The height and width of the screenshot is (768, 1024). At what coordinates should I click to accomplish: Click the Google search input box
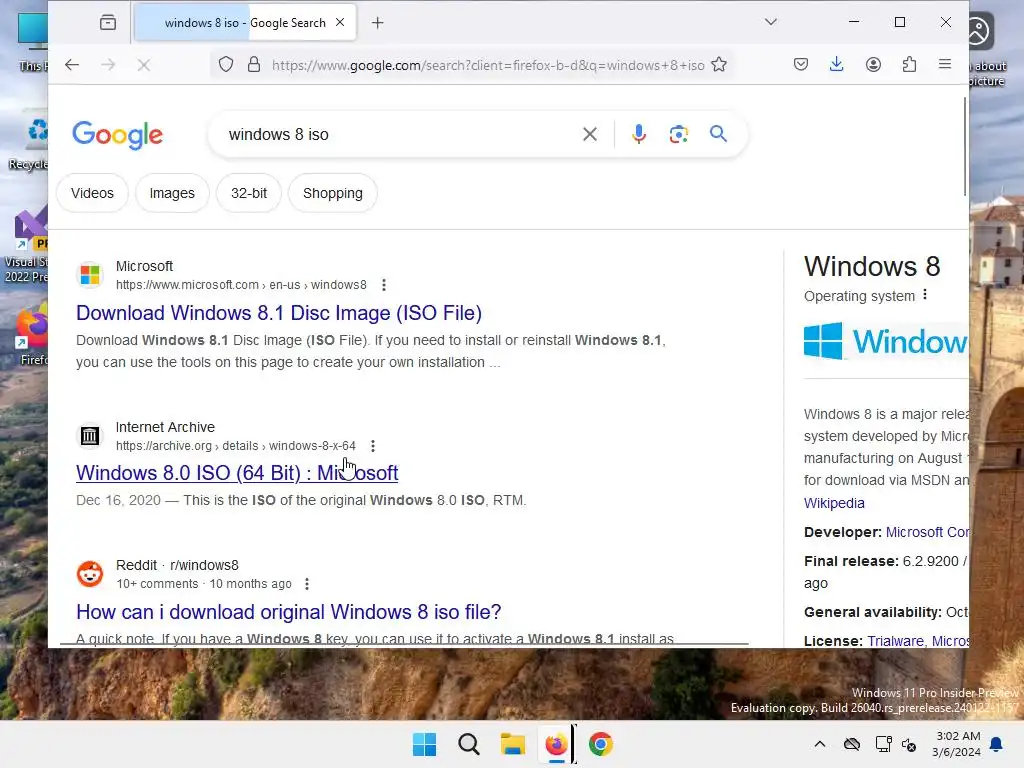pyautogui.click(x=398, y=135)
